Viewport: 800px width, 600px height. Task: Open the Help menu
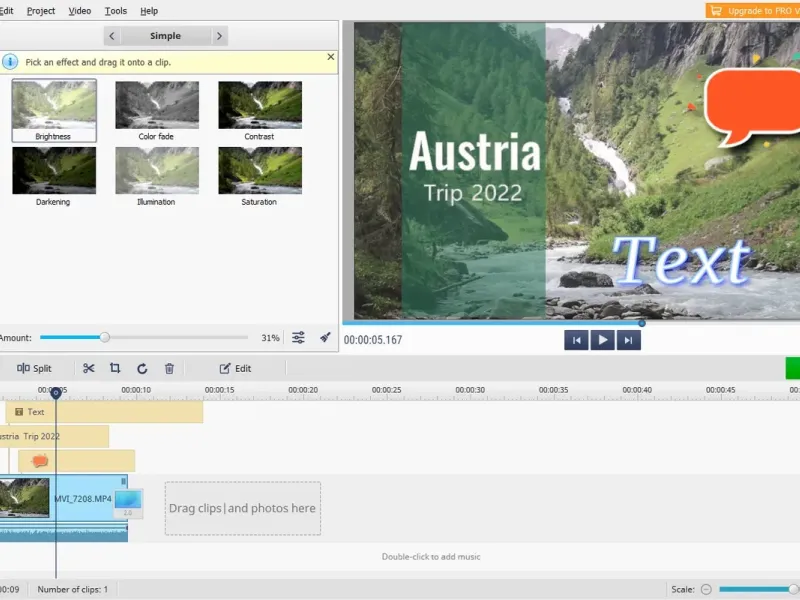[149, 11]
